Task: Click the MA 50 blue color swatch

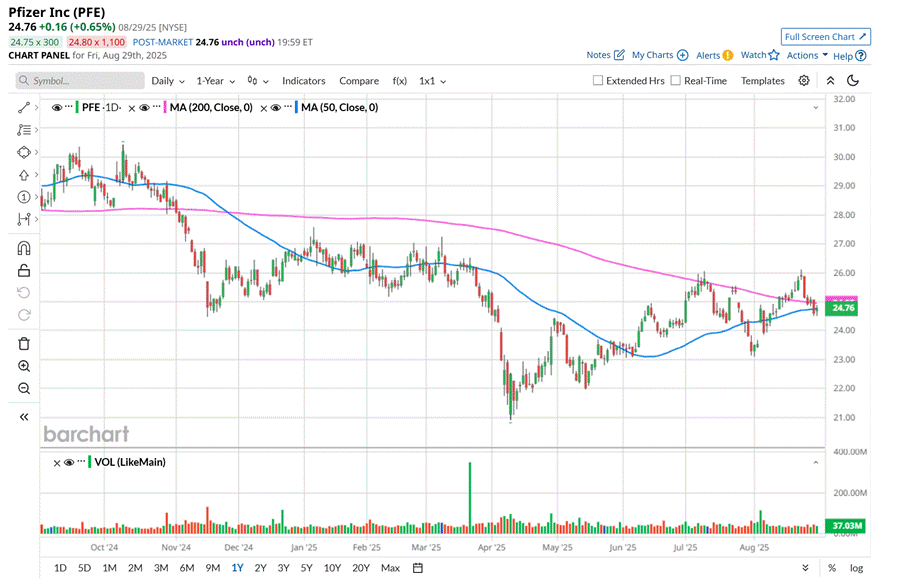Action: point(297,108)
